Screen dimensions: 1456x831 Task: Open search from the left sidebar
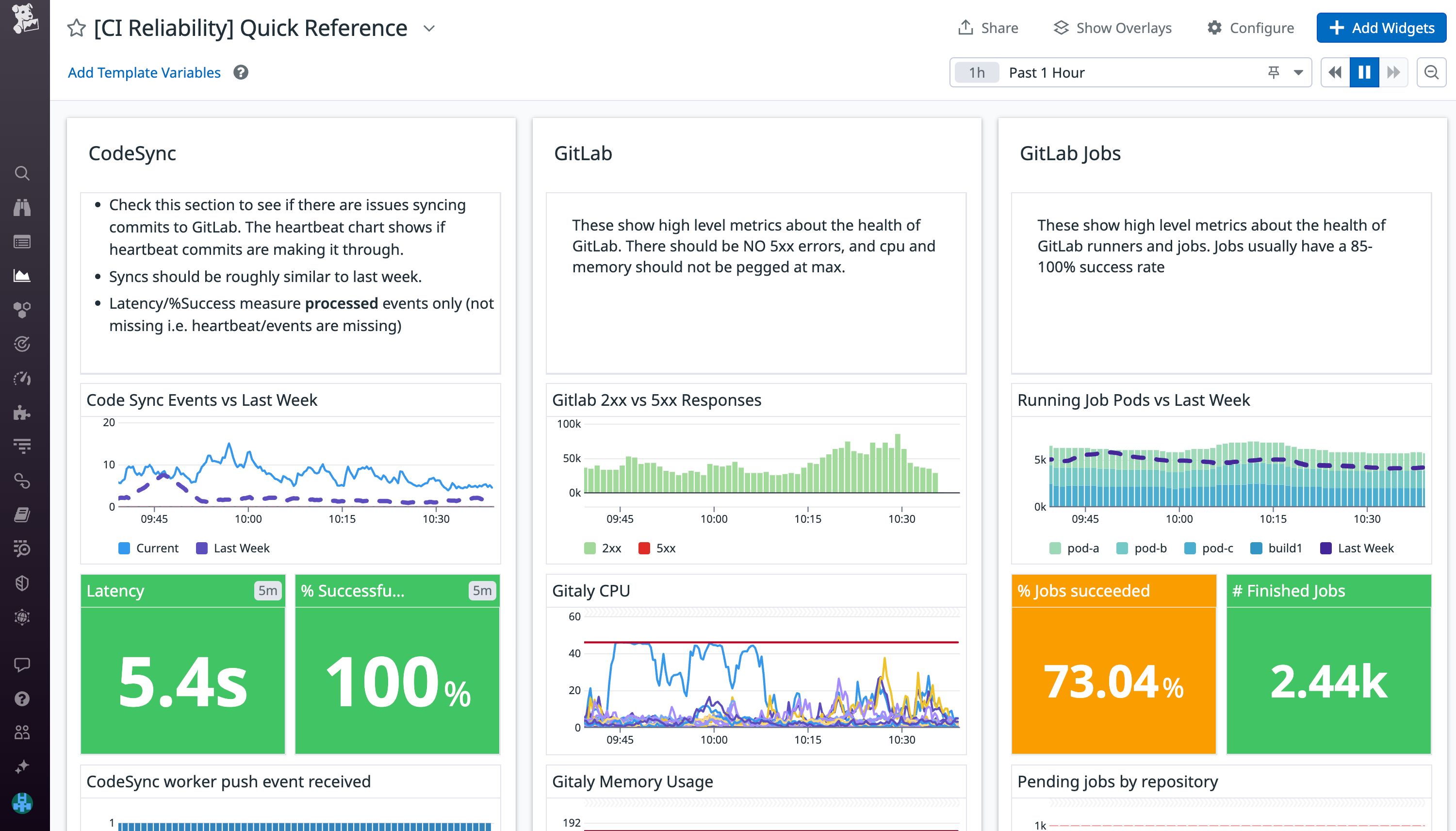tap(22, 173)
